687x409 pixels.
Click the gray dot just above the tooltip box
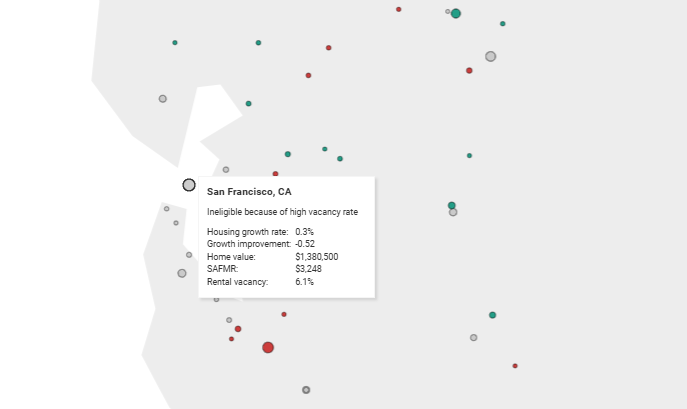[x=226, y=170]
